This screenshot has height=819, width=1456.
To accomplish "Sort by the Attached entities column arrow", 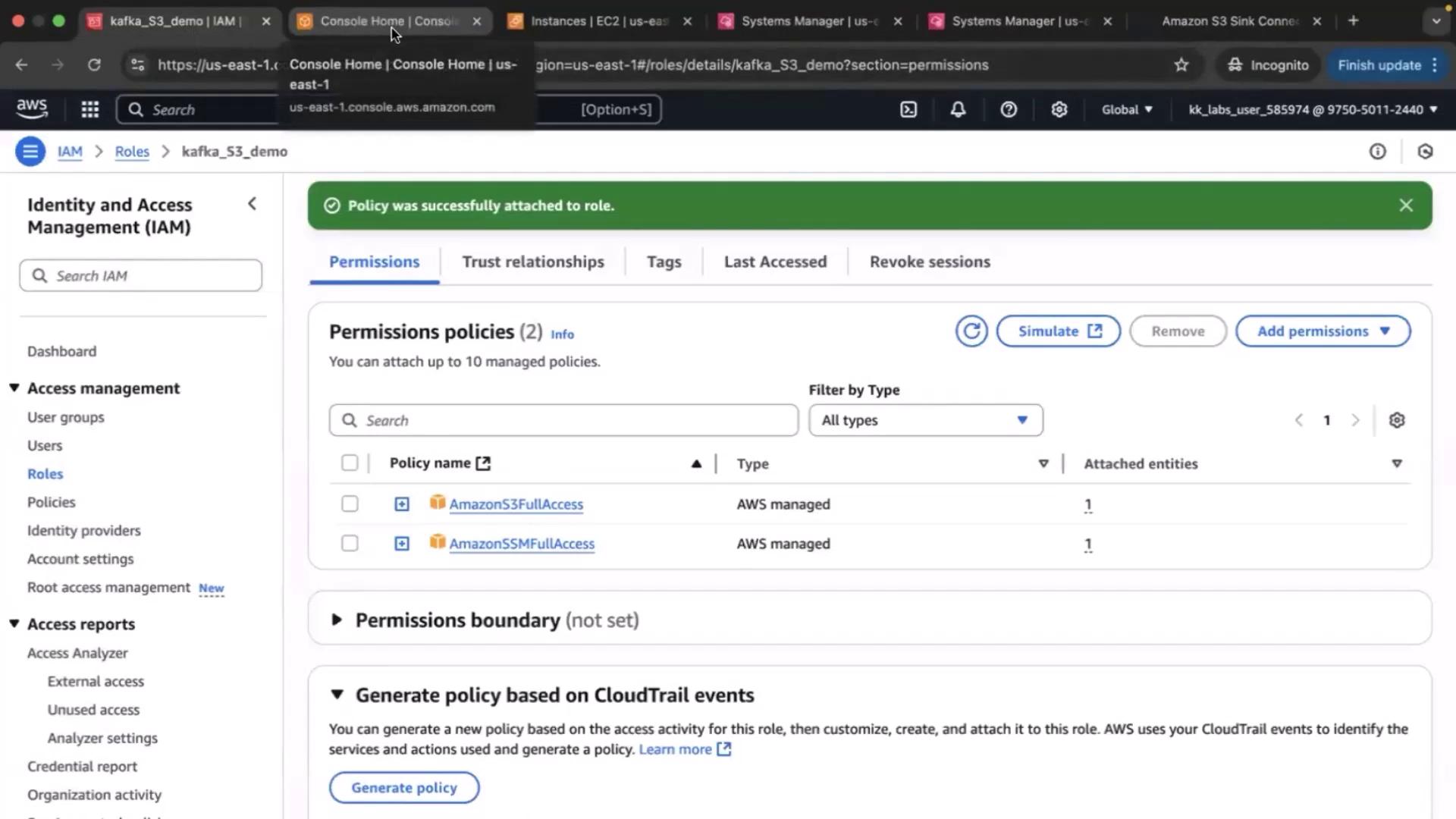I will point(1397,463).
